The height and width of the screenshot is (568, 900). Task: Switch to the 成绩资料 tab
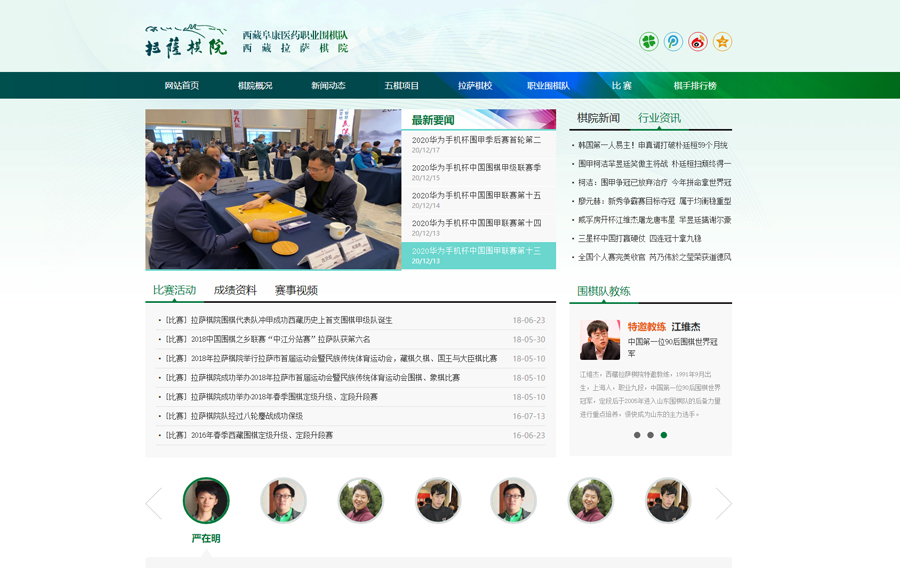click(235, 291)
